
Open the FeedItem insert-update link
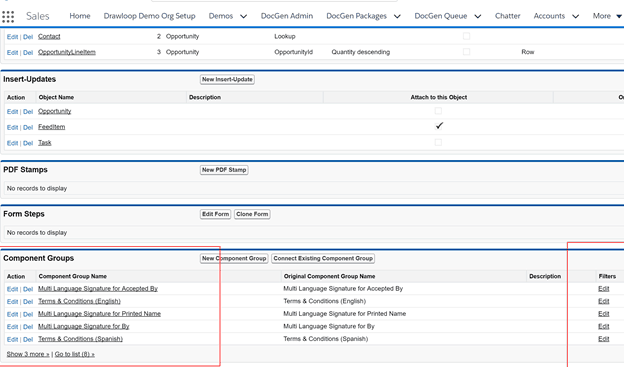(51, 127)
